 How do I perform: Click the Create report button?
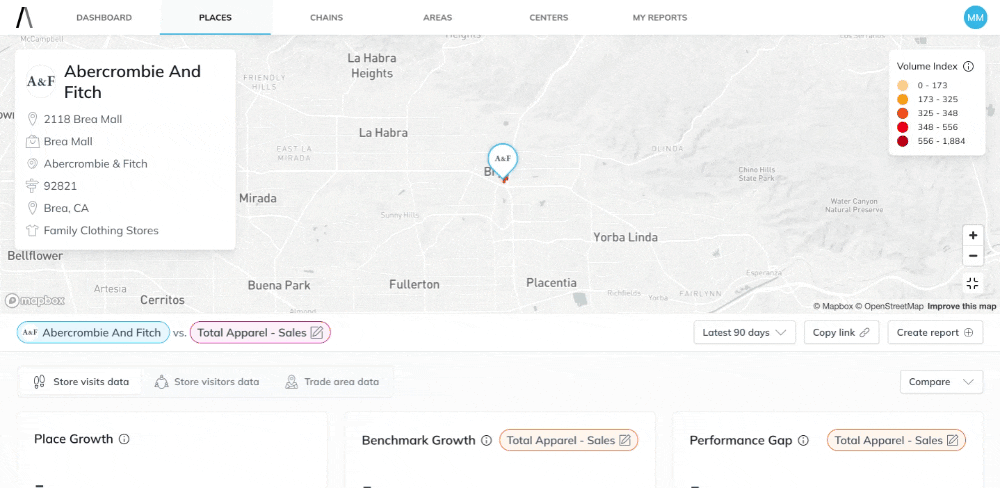(x=934, y=332)
